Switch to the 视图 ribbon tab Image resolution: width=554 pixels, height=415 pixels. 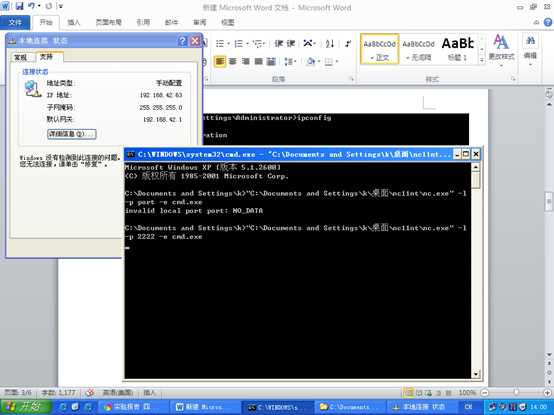coord(228,22)
